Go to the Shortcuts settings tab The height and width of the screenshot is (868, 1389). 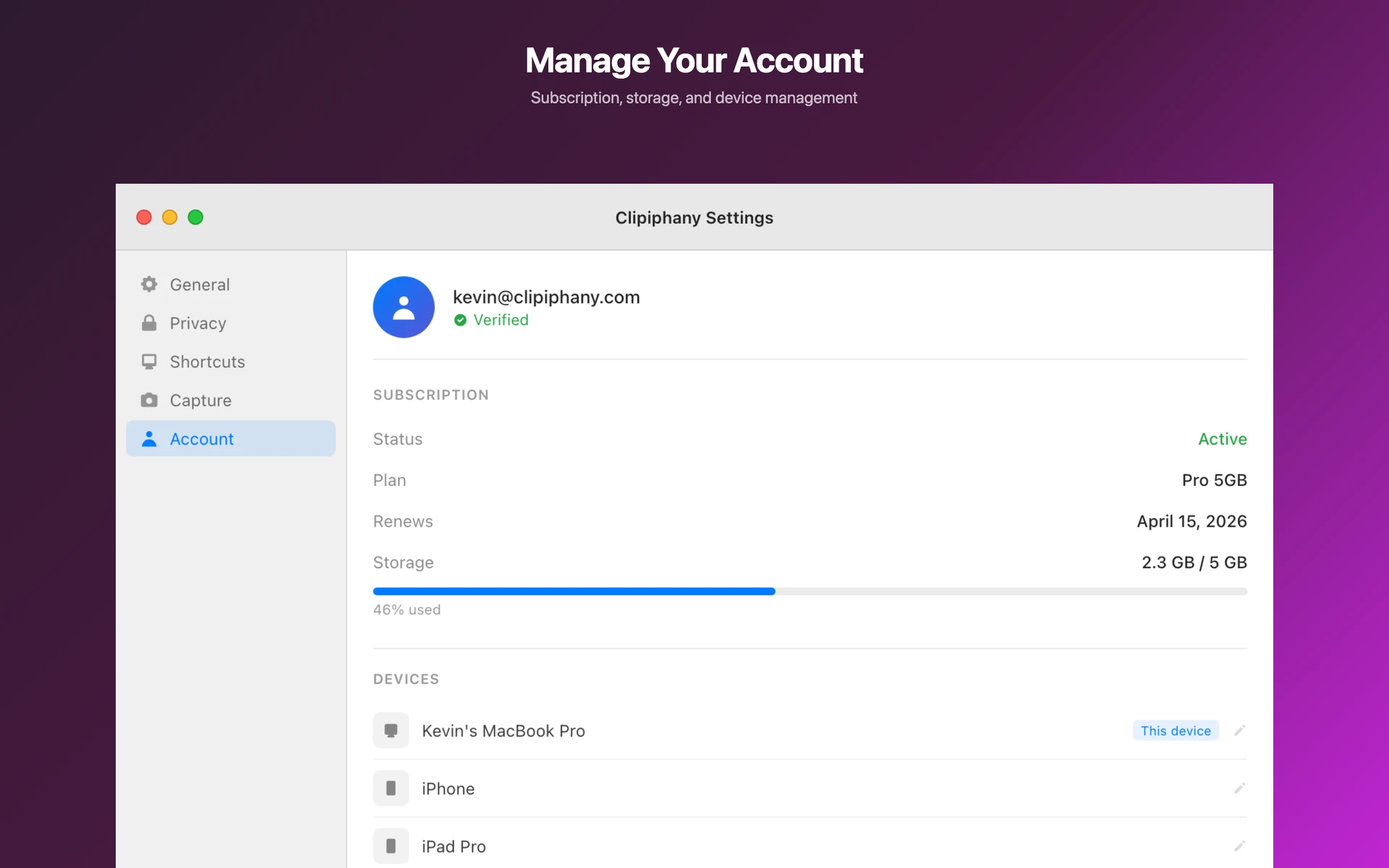tap(231, 362)
